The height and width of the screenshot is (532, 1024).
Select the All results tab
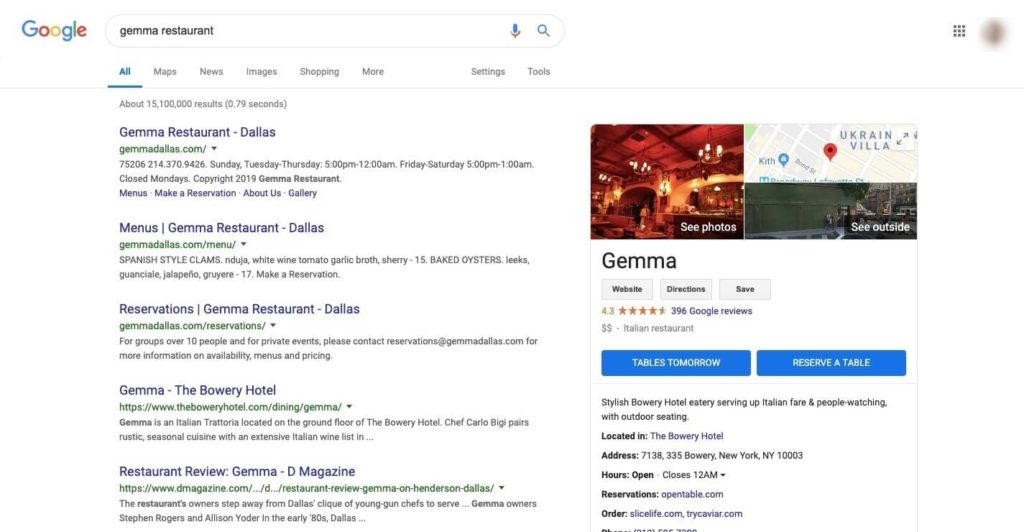coord(125,72)
